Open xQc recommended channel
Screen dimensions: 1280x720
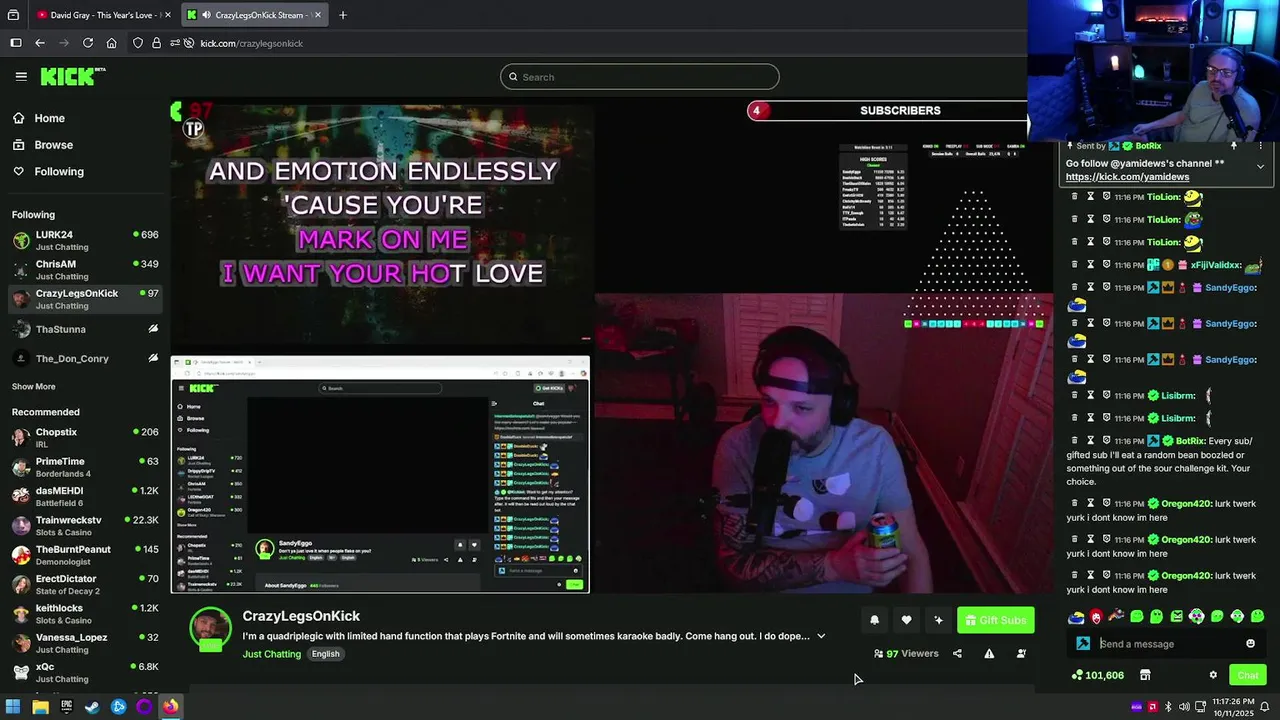point(86,672)
